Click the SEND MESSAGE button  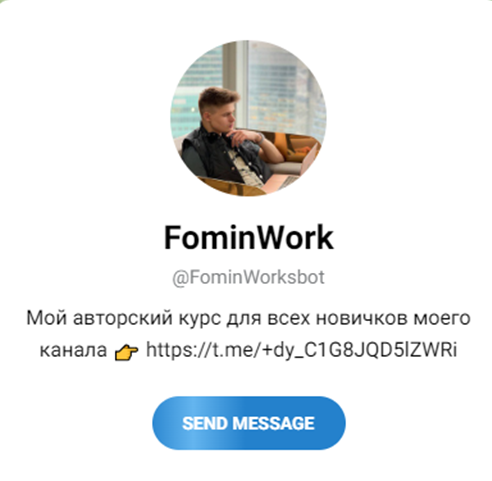click(x=249, y=423)
